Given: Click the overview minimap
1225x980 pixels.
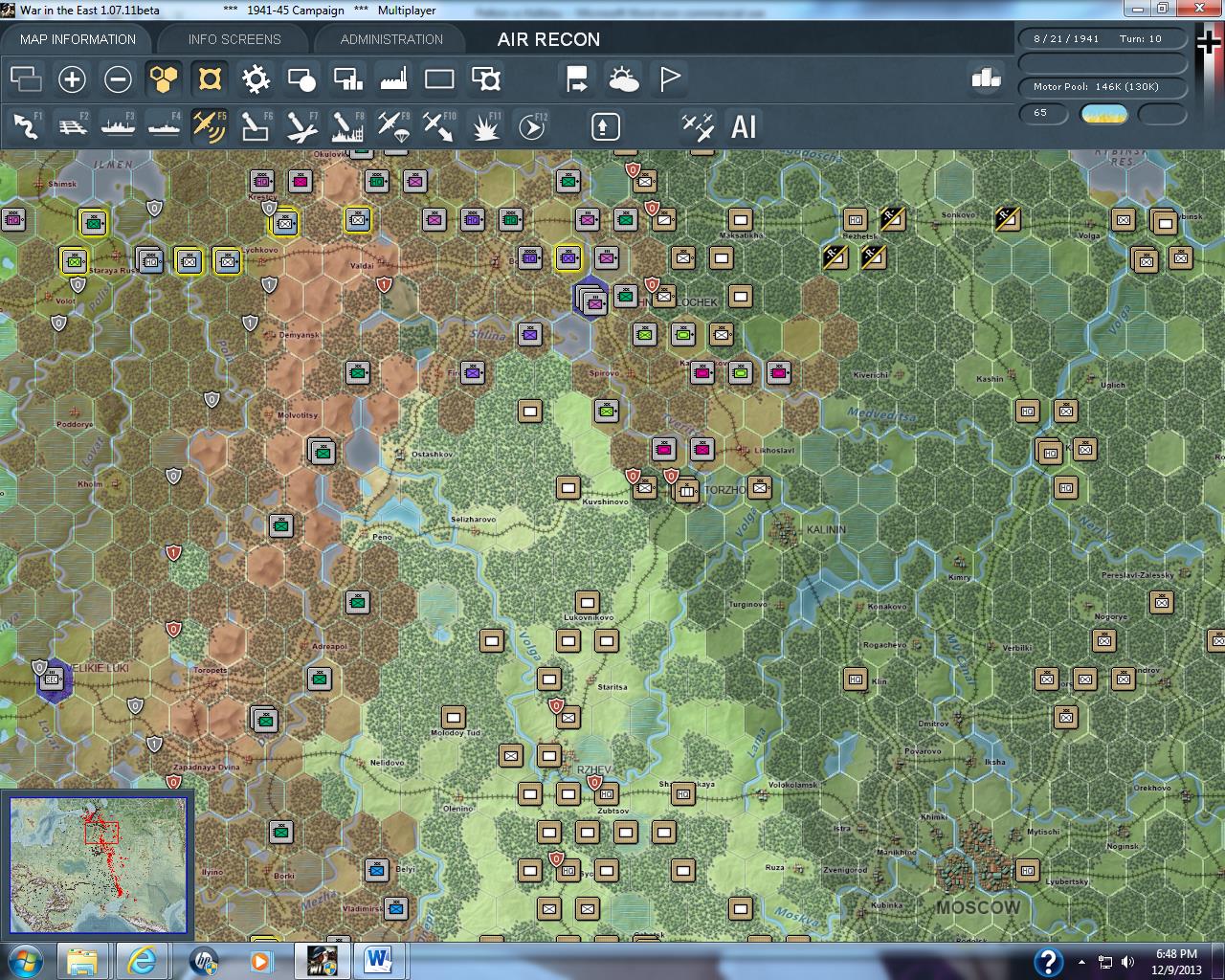Looking at the screenshot, I should (x=98, y=864).
